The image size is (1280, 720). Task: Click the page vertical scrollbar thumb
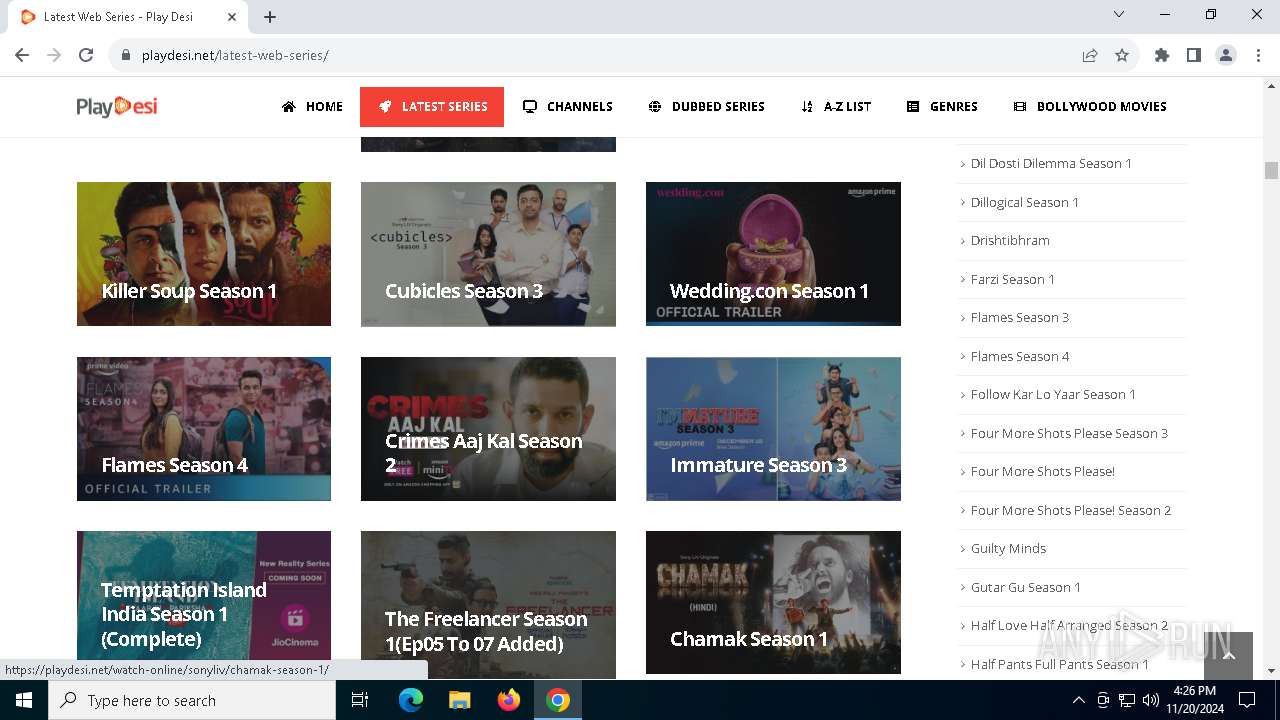point(1271,171)
